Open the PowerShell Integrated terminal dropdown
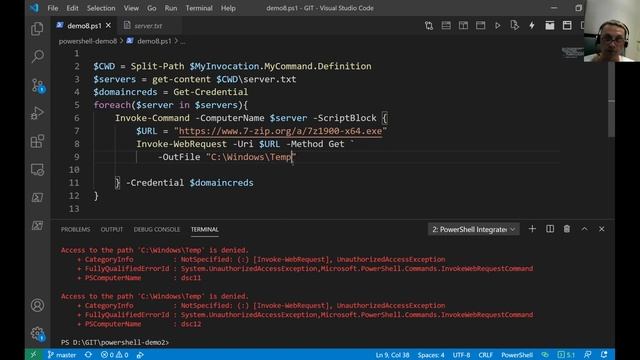Image resolution: width=640 pixels, height=360 pixels. [473, 229]
